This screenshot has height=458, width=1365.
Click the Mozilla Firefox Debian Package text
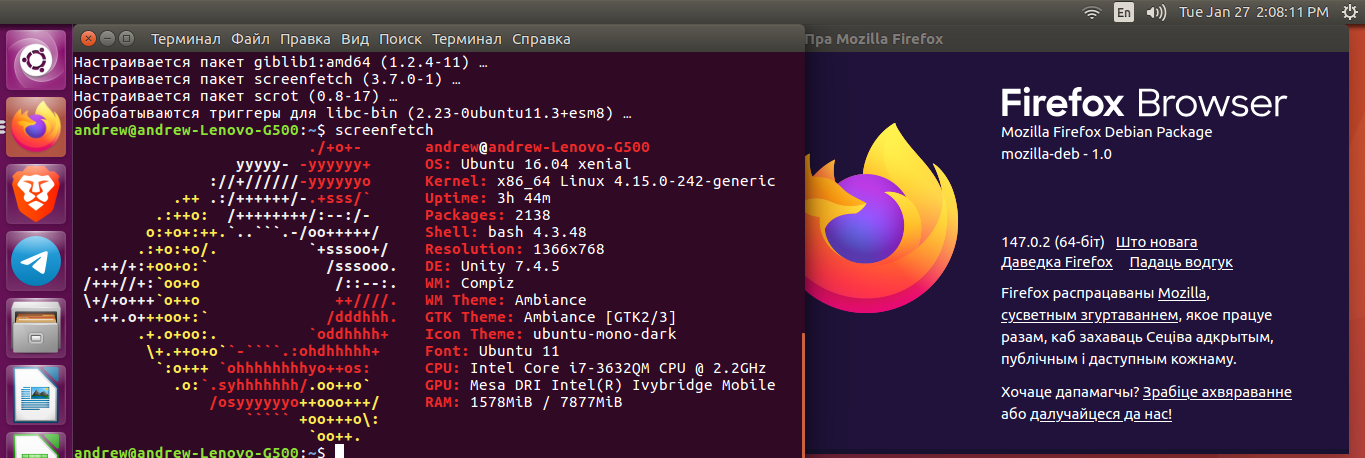coord(1106,132)
